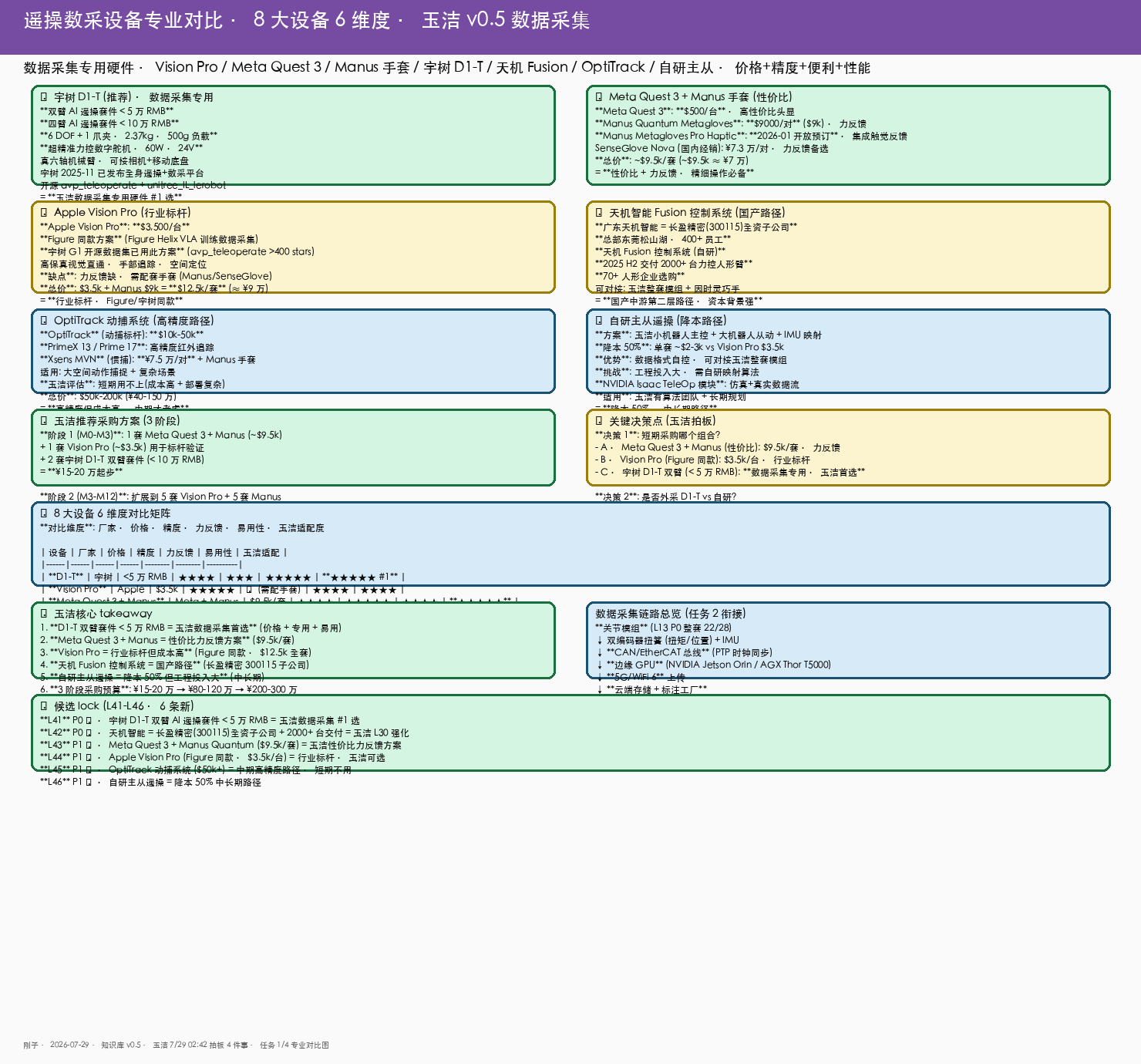Click footer text "任务 1/4 专业对比图"
Viewport: 1141px width, 1064px height.
pyautogui.click(x=295, y=1045)
